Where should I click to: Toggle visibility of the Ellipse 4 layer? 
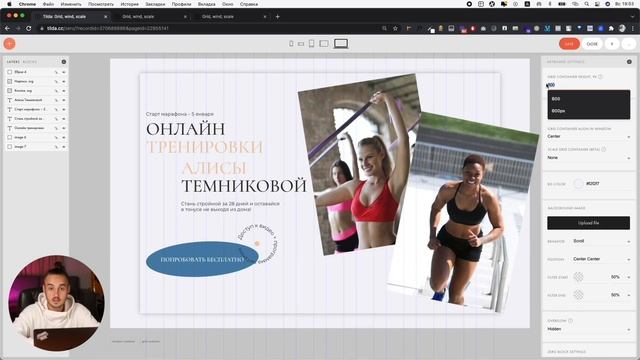[64, 72]
